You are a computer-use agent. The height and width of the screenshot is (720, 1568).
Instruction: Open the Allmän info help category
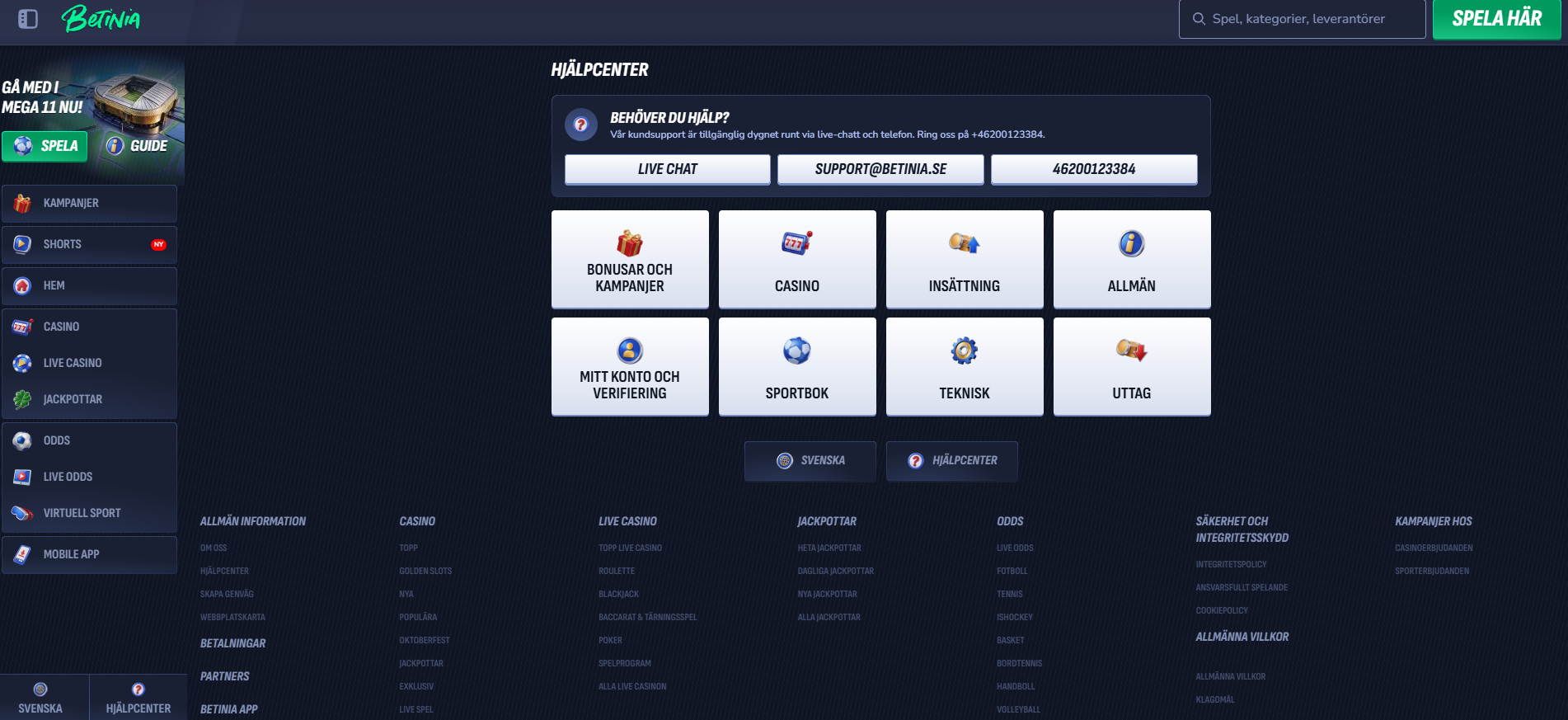click(x=1132, y=259)
